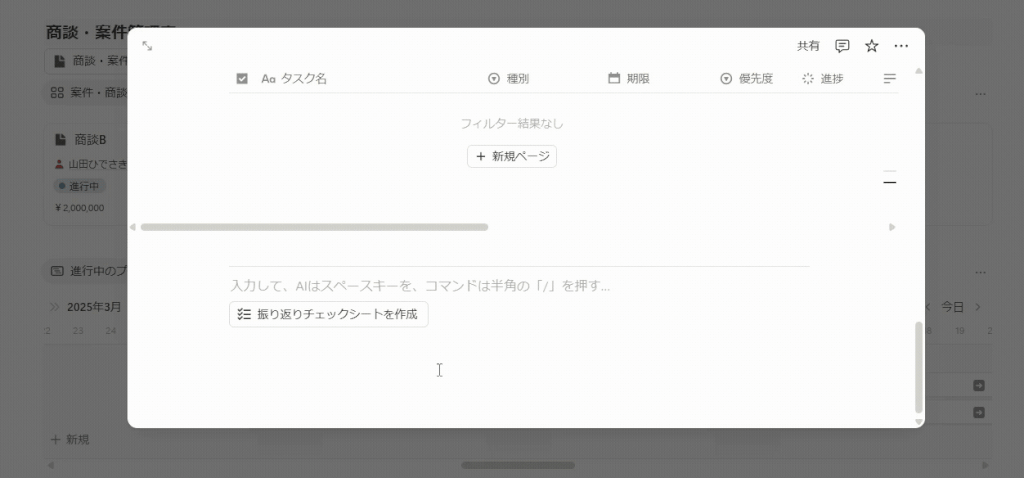
Task: Open gallery view three-dot options in background
Action: (x=980, y=94)
